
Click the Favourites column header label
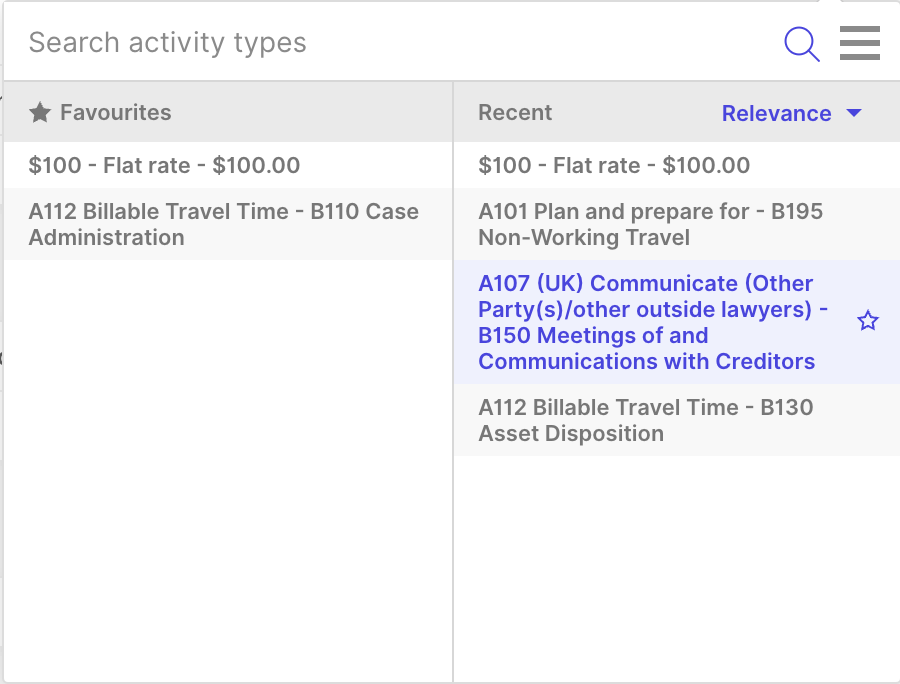115,113
